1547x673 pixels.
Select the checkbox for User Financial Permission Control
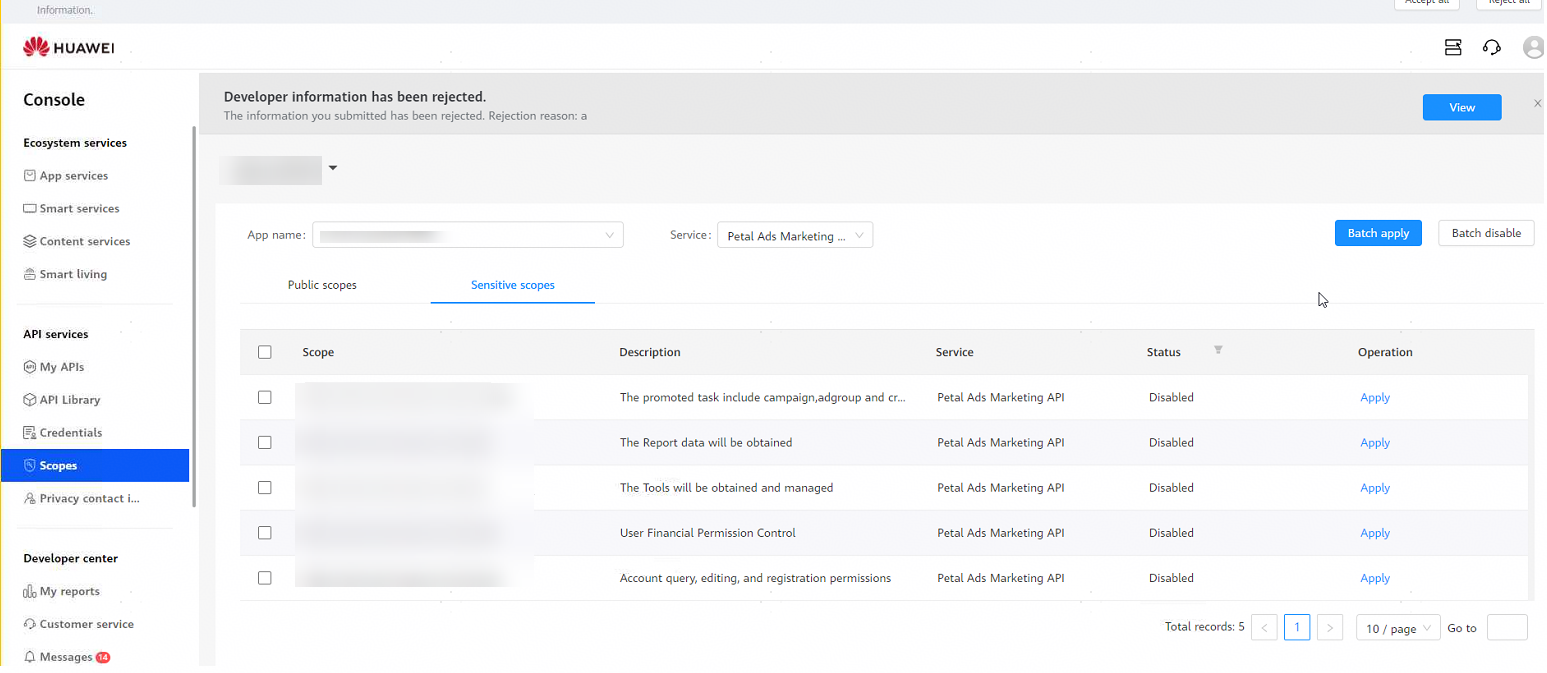[264, 533]
